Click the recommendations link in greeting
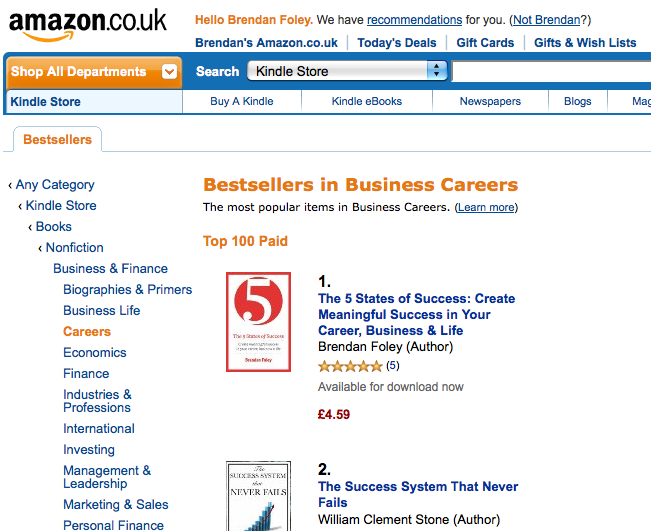The width and height of the screenshot is (651, 531). point(414,20)
